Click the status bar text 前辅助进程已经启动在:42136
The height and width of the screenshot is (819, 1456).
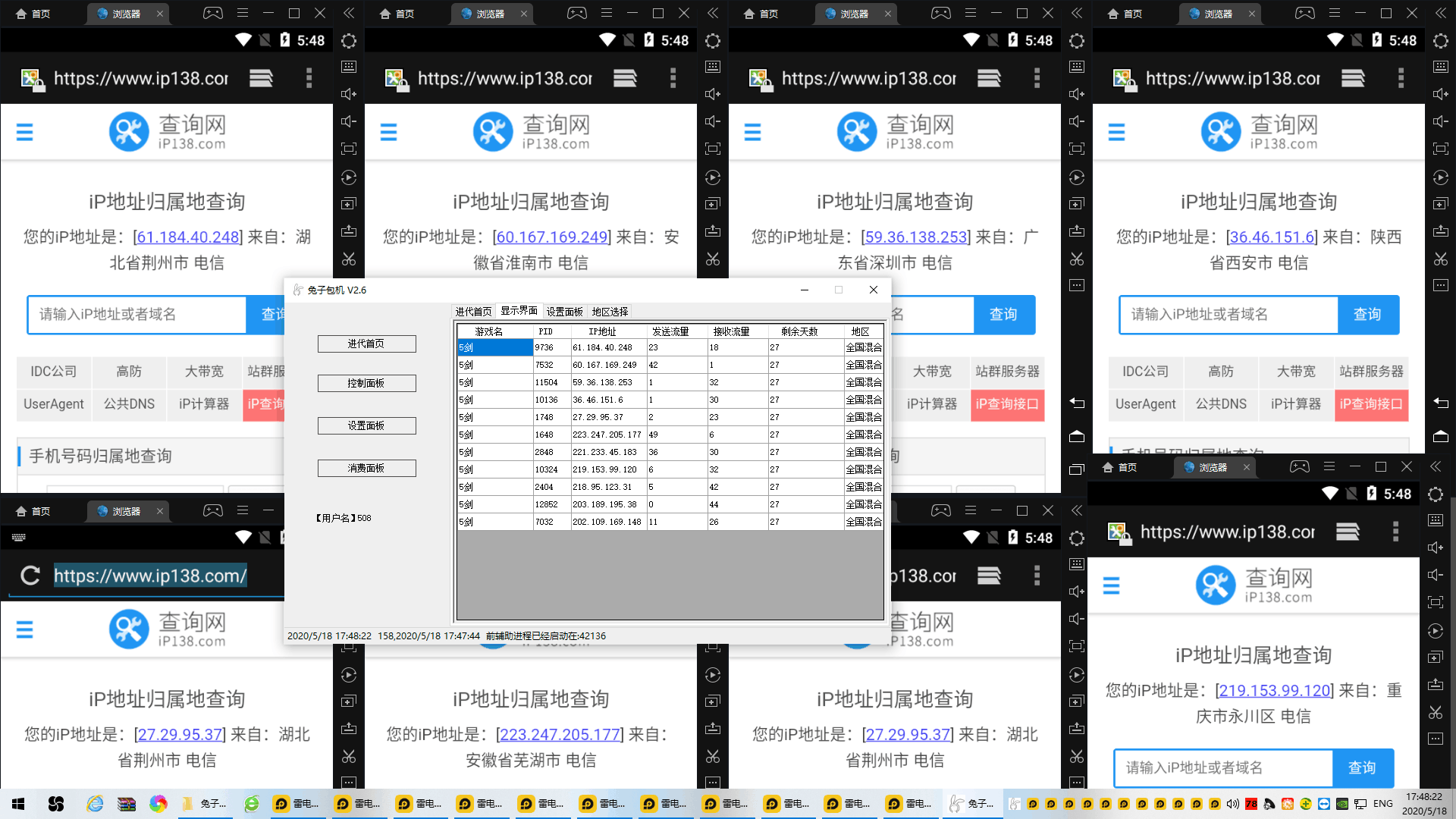546,635
